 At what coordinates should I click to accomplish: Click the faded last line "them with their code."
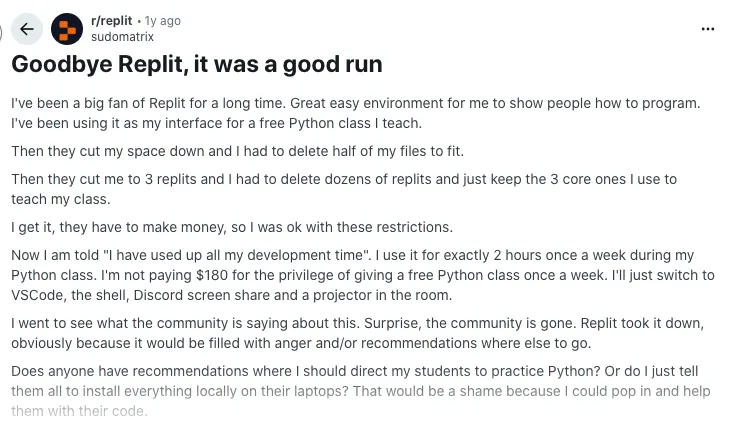point(79,410)
